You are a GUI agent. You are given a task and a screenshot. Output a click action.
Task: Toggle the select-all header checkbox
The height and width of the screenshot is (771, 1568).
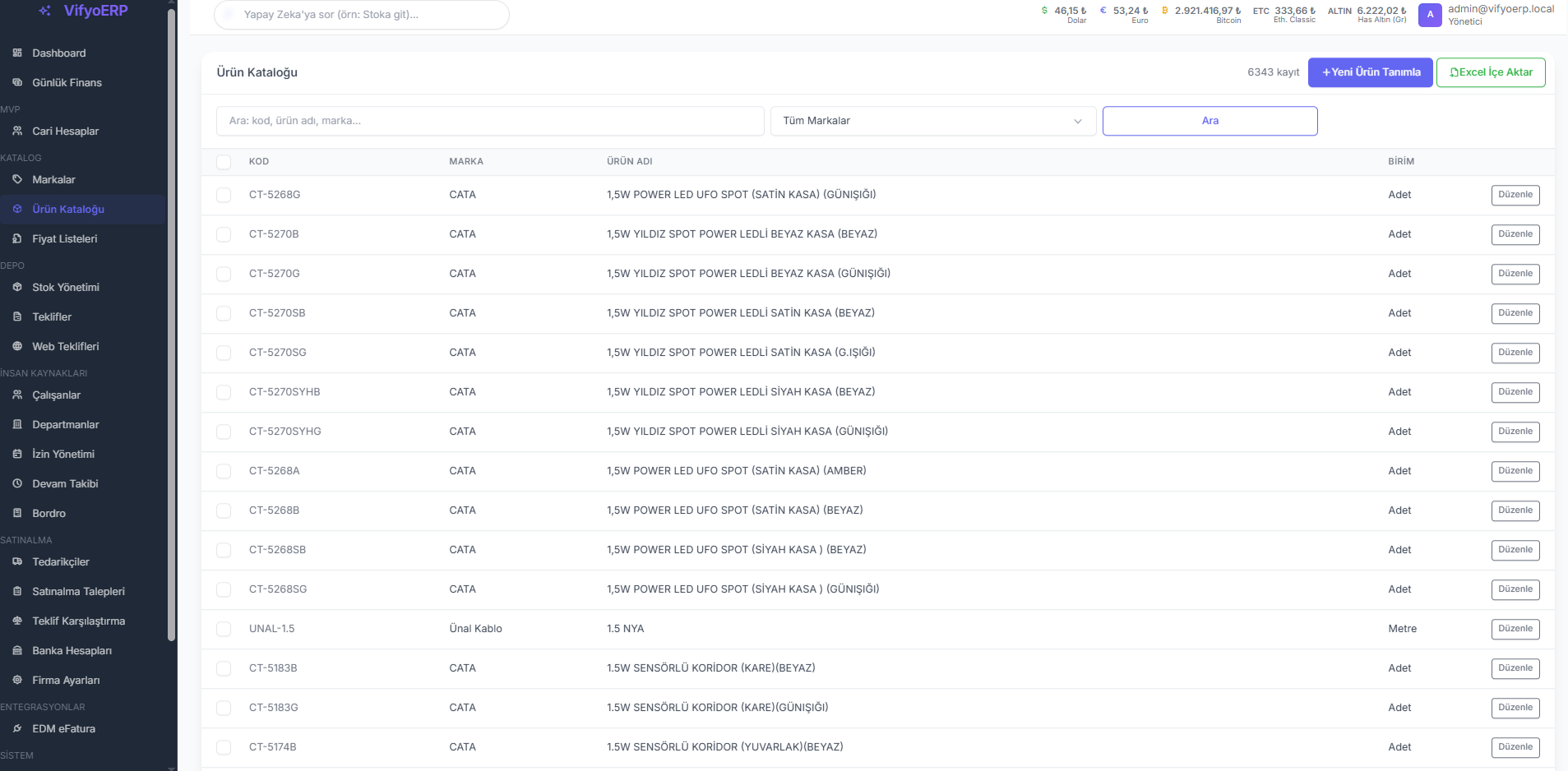[x=224, y=162]
